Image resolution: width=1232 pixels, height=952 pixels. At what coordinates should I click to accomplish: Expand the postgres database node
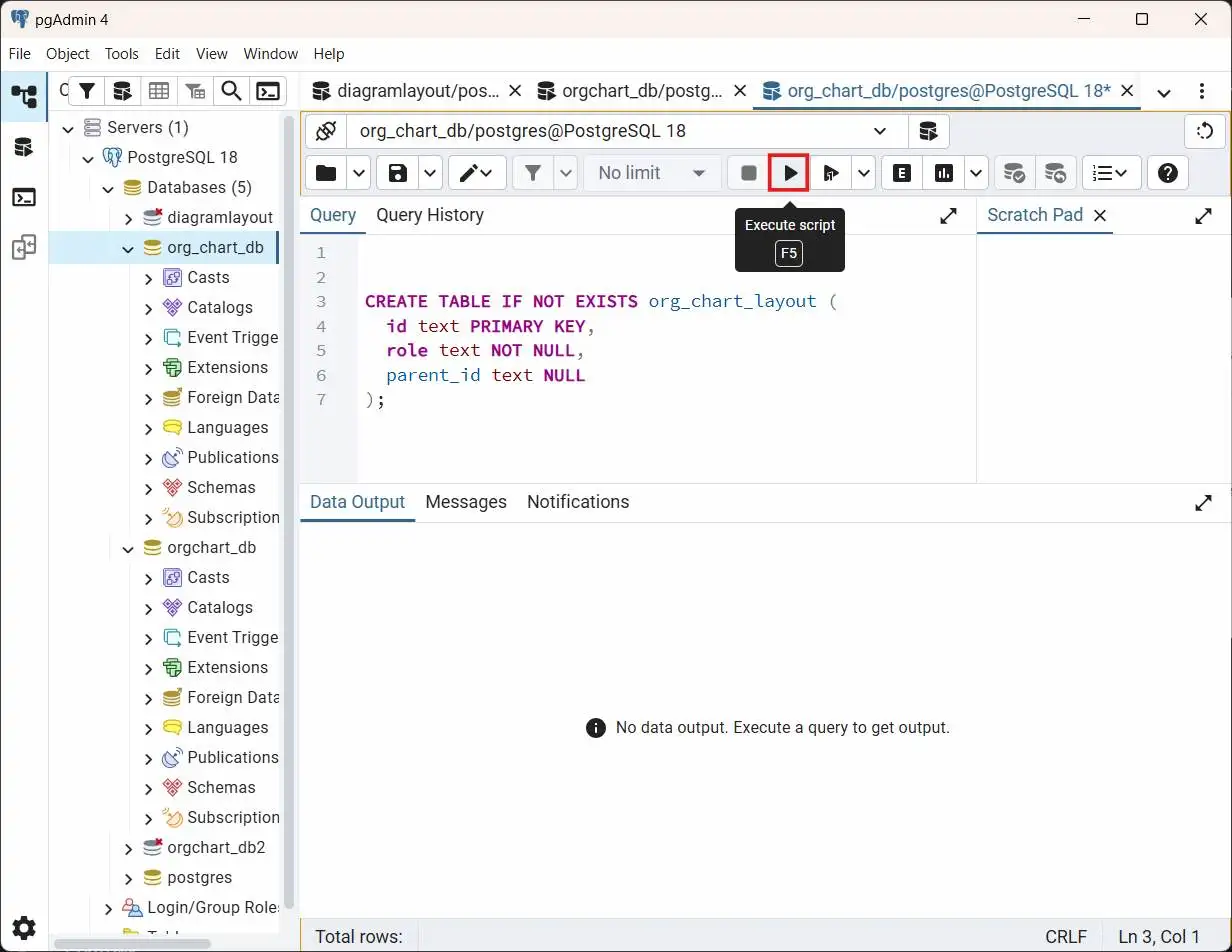tap(128, 878)
